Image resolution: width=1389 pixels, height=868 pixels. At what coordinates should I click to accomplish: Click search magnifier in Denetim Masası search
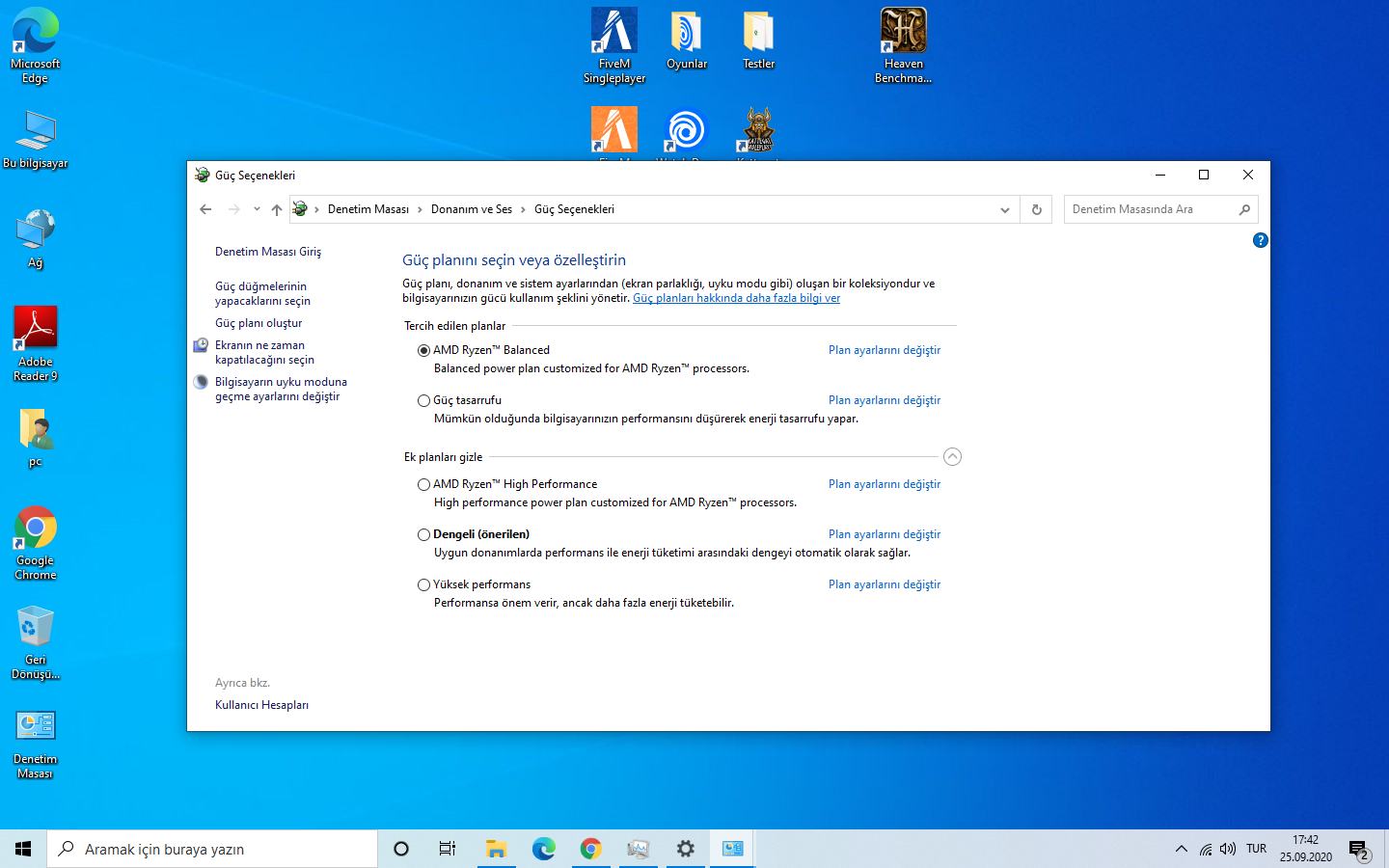pos(1244,209)
